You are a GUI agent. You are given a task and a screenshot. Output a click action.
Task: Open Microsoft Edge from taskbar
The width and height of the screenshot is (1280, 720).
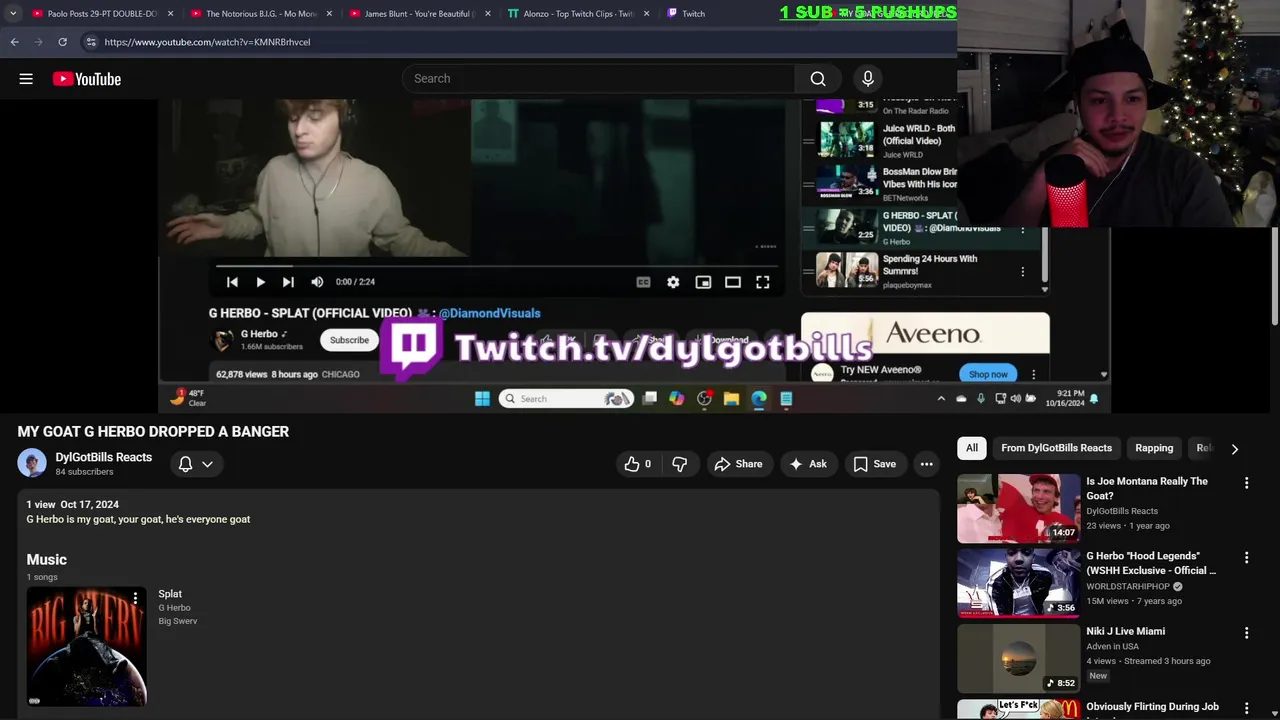[759, 399]
